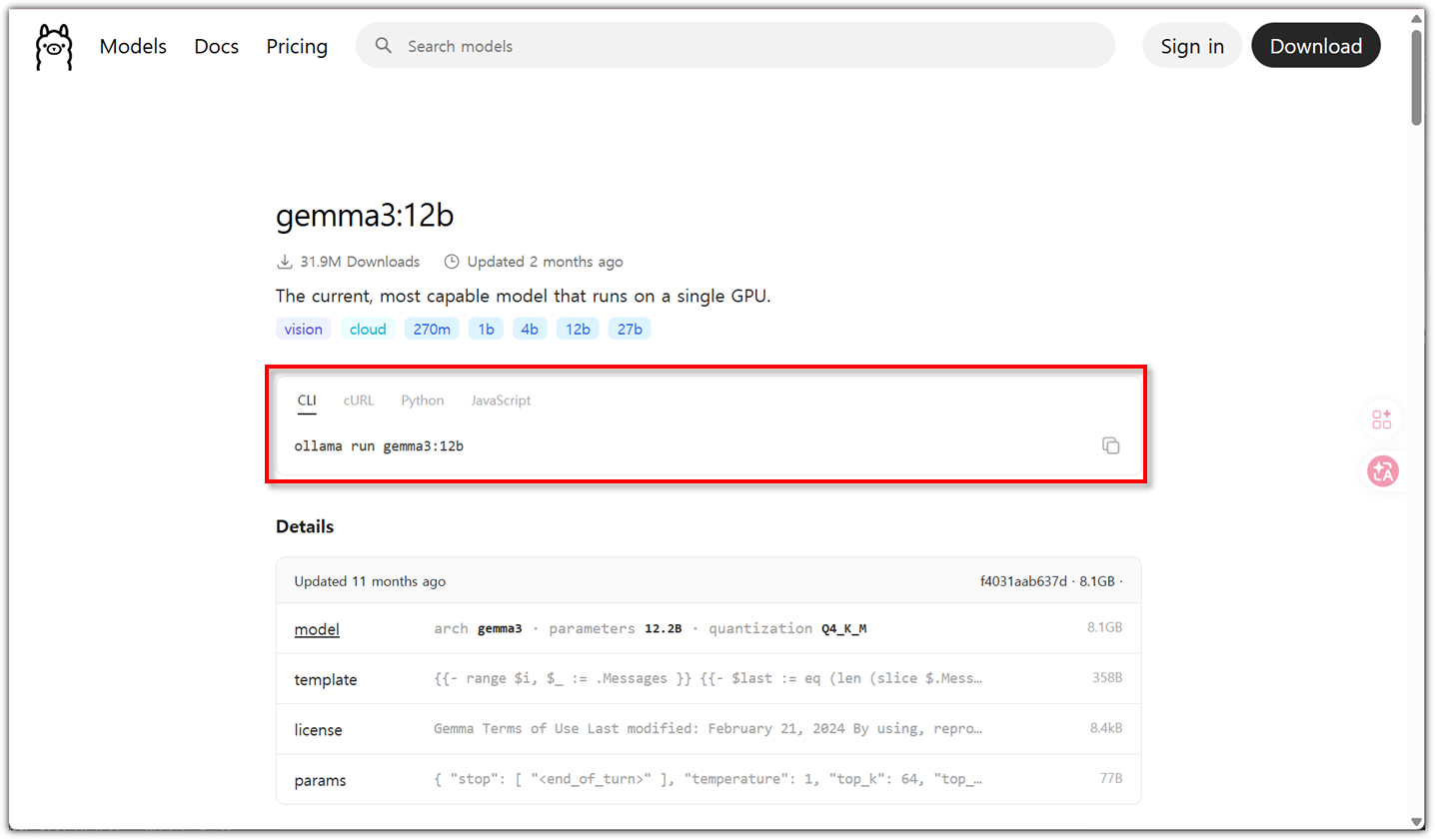
Task: Click the magnifier search icon
Action: coord(384,46)
